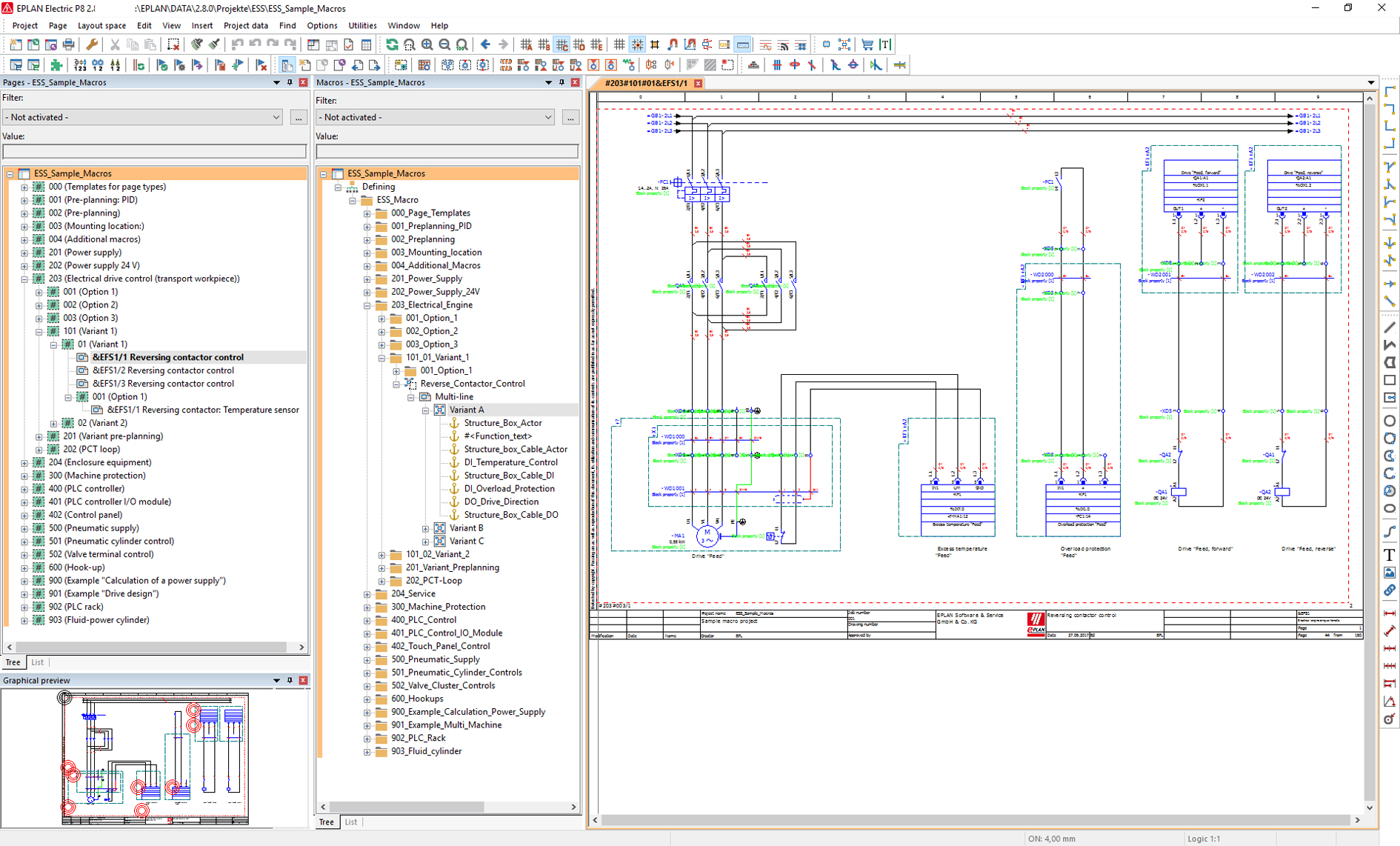The height and width of the screenshot is (846, 1400).
Task: Expand the 02 (Variant 2) page node
Action: 53,424
